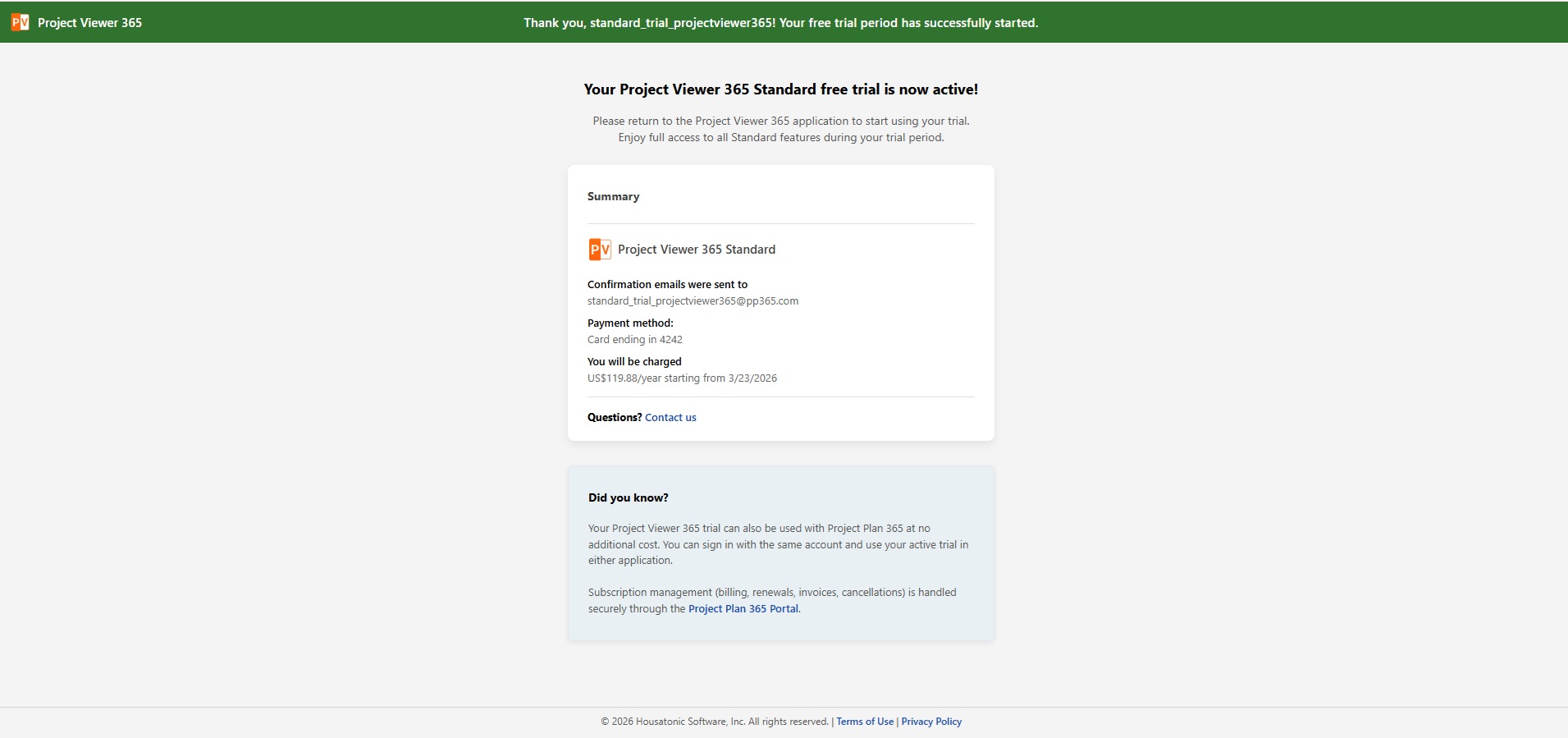Screen dimensions: 1568x738
Task: Click the "You will be charged" label
Action: click(634, 362)
